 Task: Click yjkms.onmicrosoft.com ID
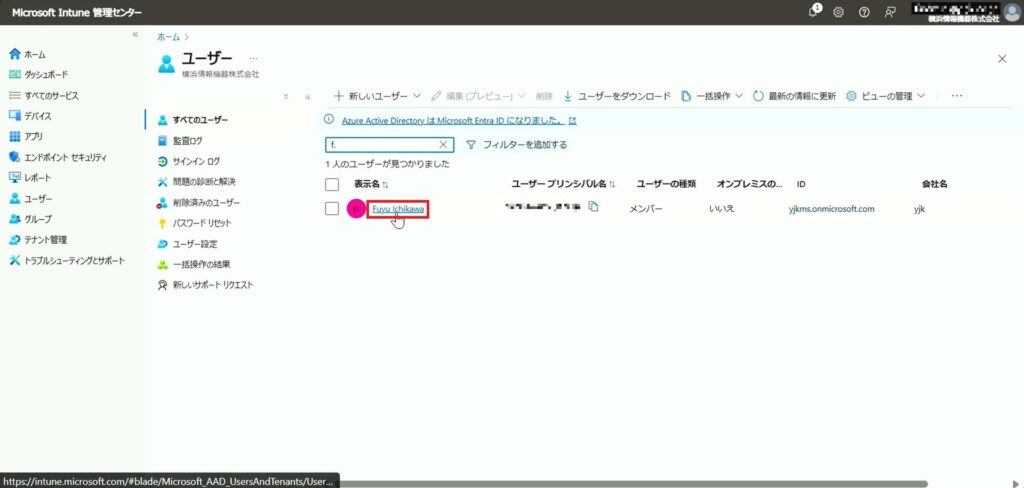tap(831, 209)
